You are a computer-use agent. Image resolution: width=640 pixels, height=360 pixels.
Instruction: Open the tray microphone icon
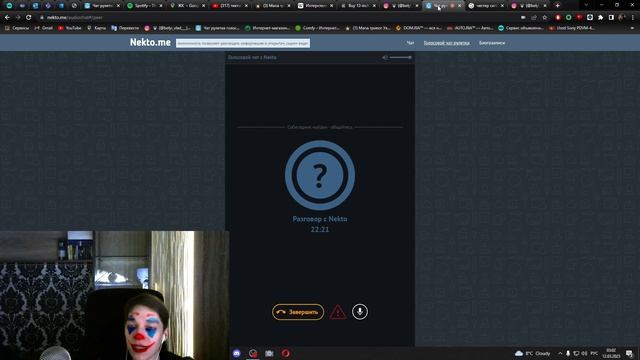[x=568, y=353]
